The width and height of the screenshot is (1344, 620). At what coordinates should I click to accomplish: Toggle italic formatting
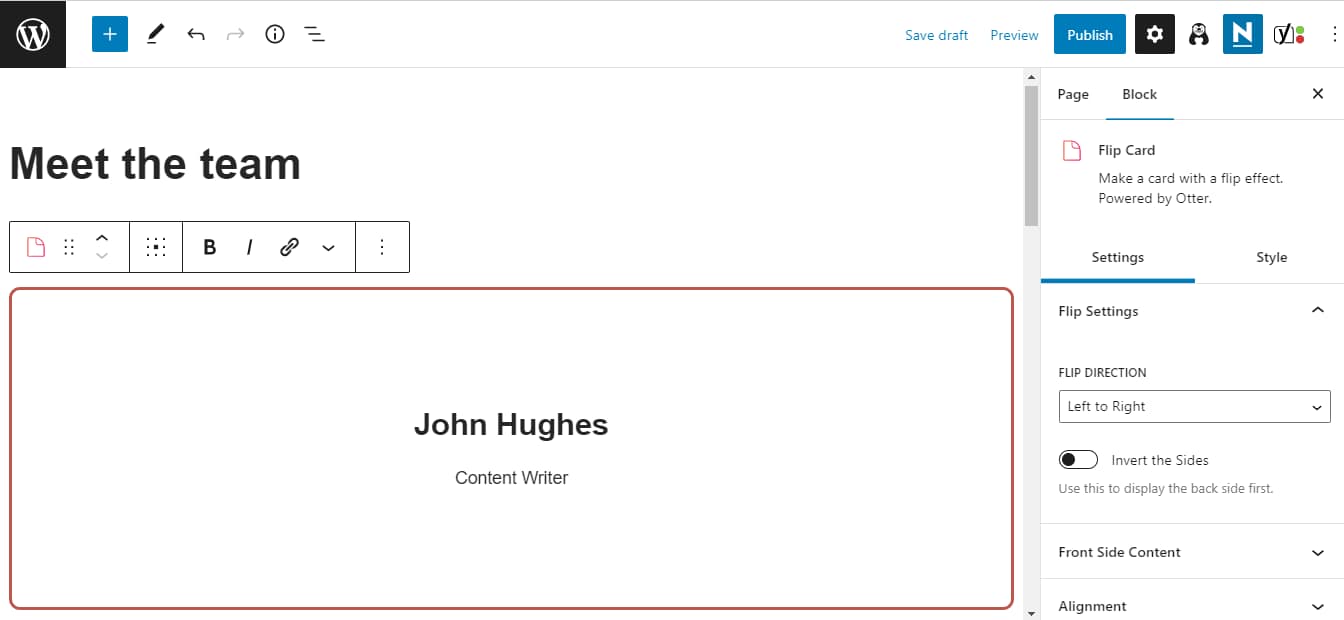point(248,246)
